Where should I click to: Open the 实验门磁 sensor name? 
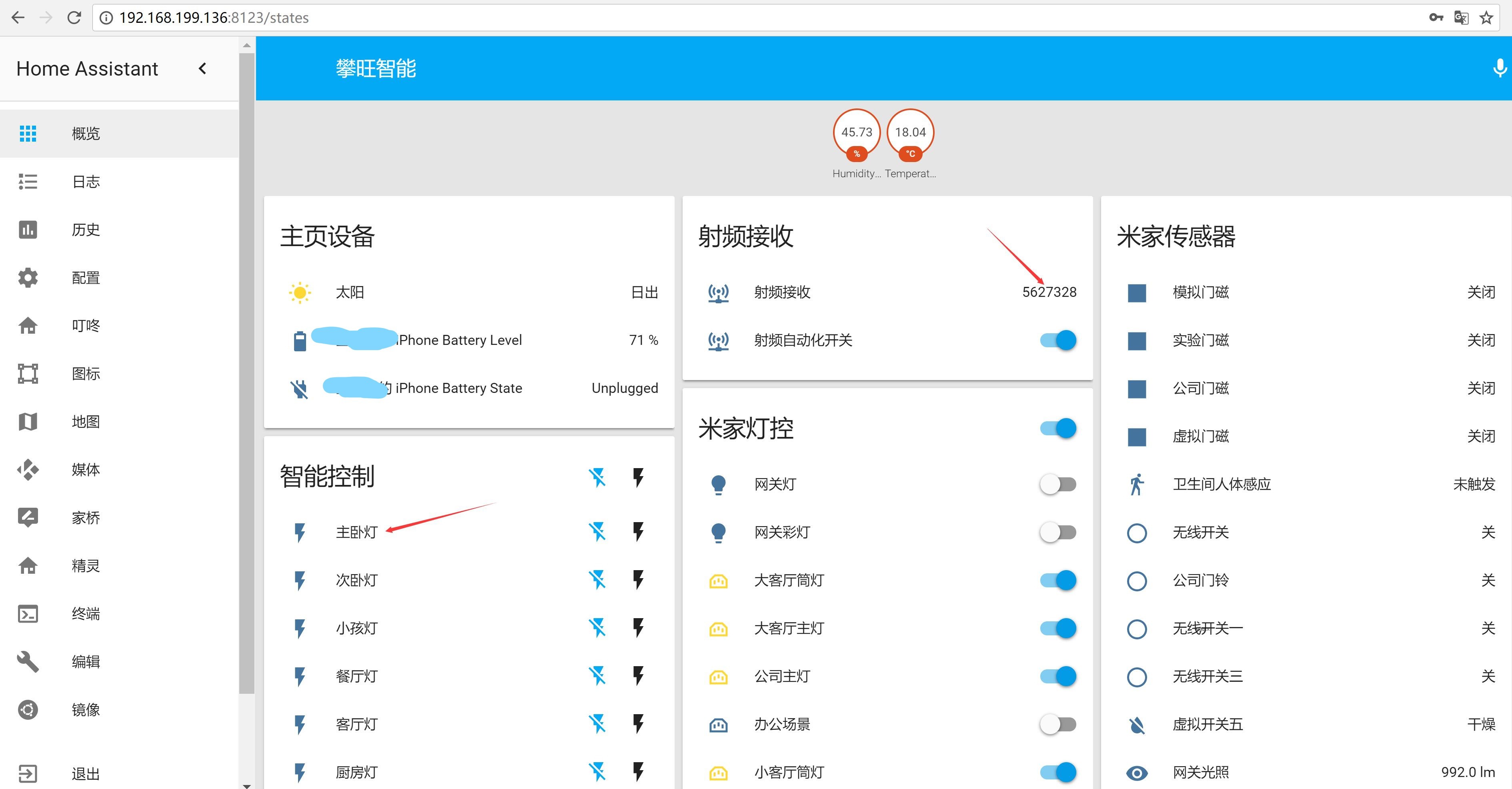point(1200,340)
